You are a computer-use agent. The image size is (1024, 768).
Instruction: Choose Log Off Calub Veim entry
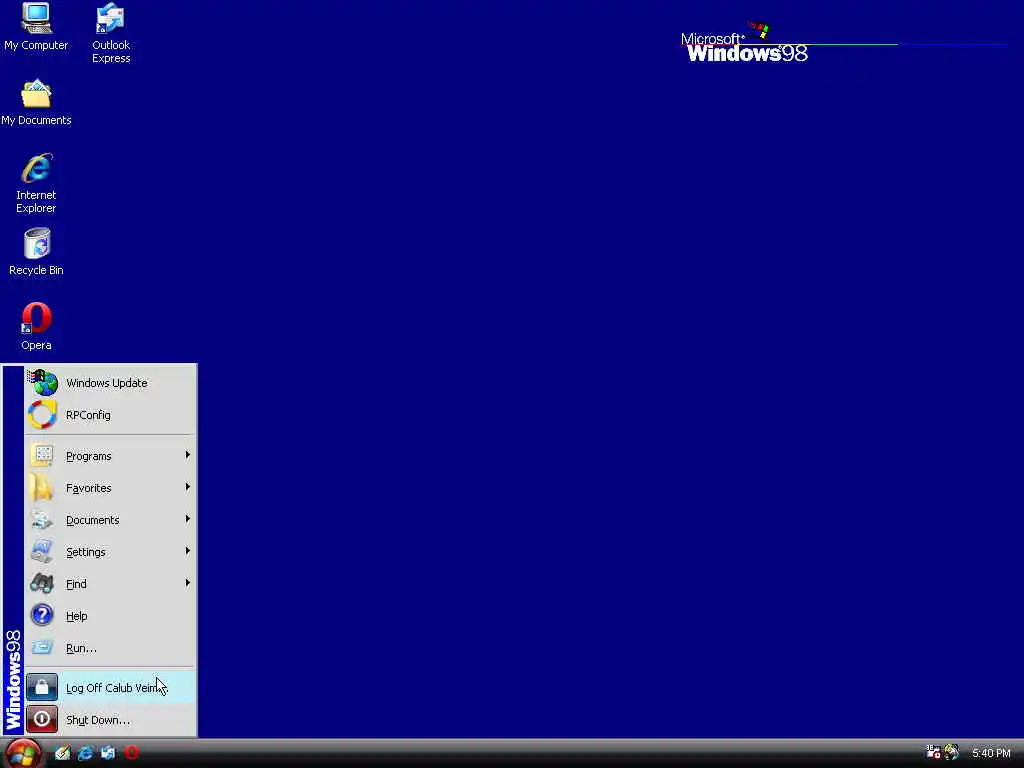(110, 688)
